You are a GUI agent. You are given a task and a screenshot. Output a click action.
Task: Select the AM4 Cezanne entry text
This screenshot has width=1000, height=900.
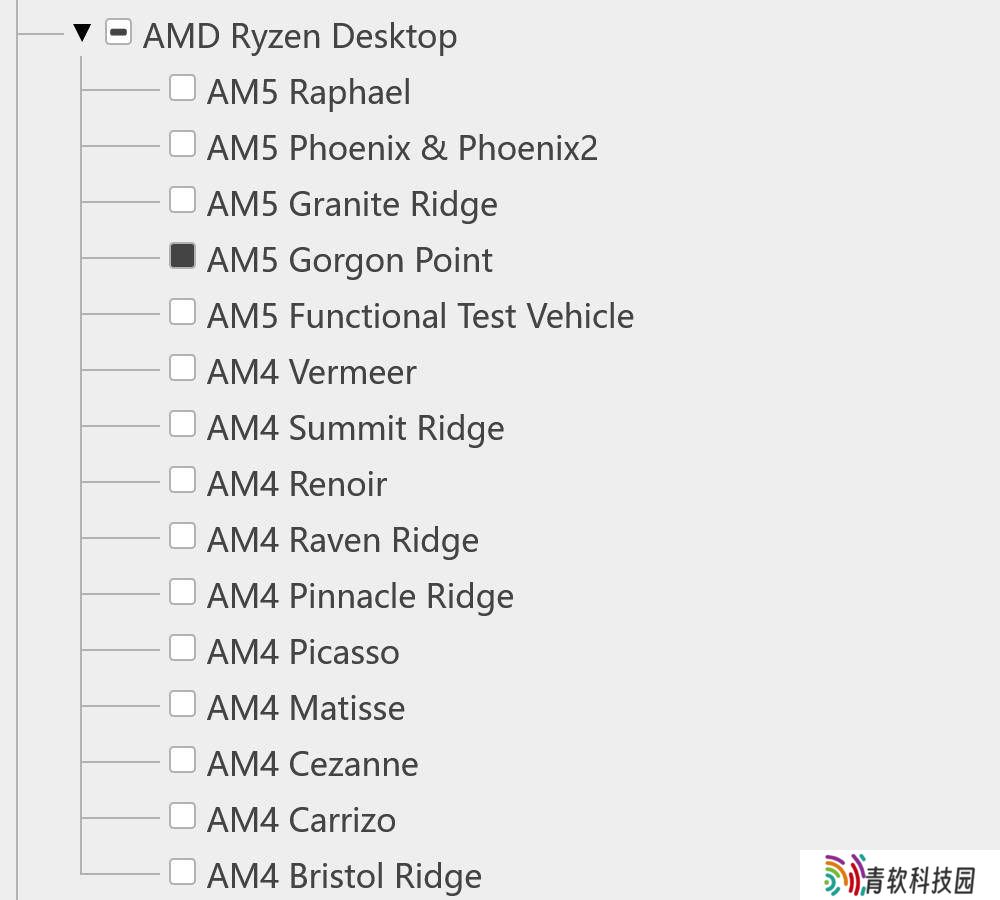(x=313, y=765)
